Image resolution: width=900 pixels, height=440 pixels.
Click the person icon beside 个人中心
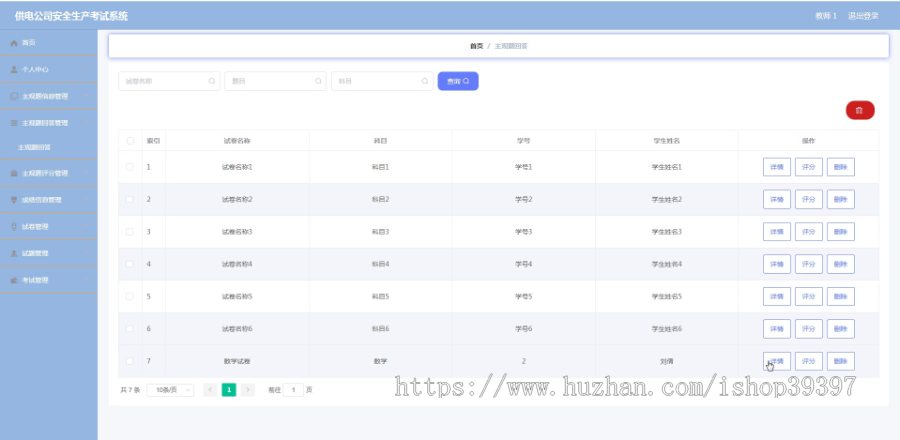pyautogui.click(x=14, y=69)
